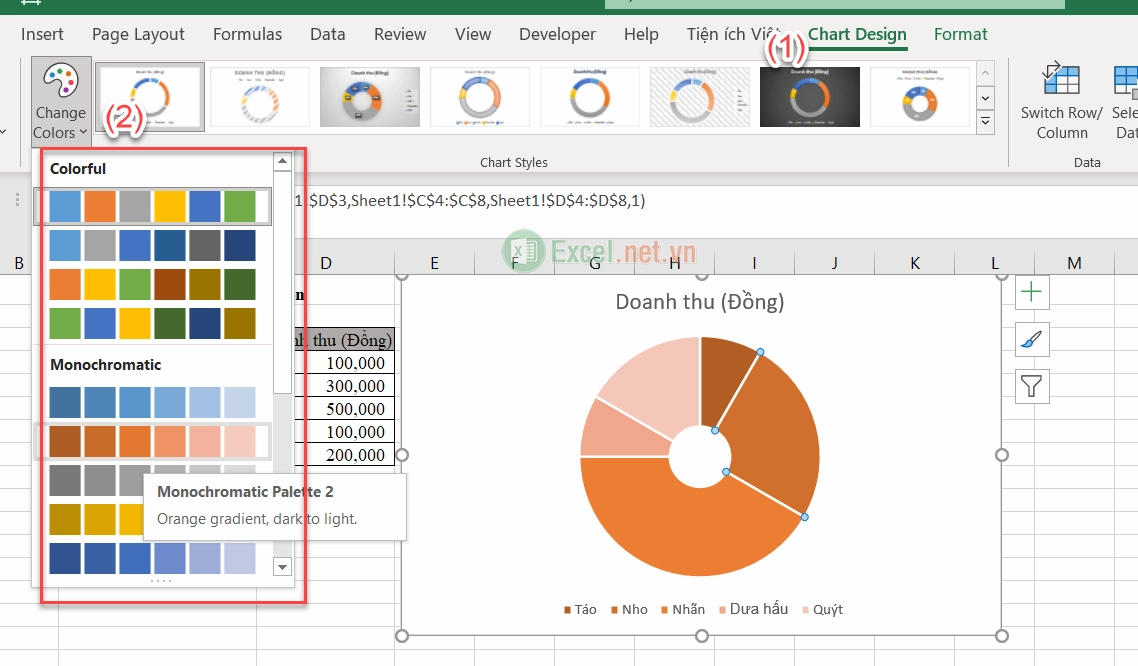Go to next row of chart styles

click(985, 97)
